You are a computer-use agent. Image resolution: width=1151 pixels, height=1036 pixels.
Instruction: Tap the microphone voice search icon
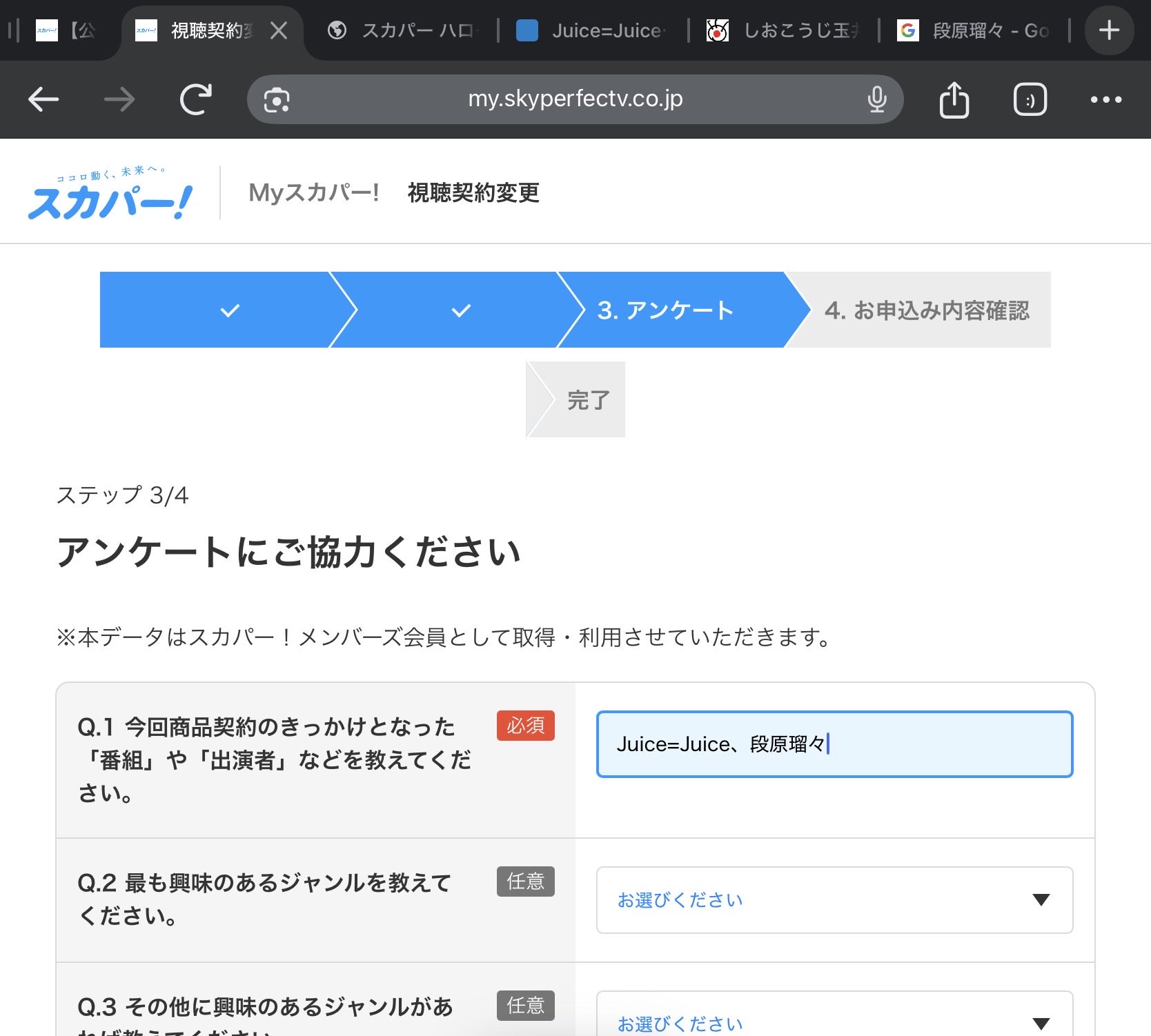click(876, 99)
